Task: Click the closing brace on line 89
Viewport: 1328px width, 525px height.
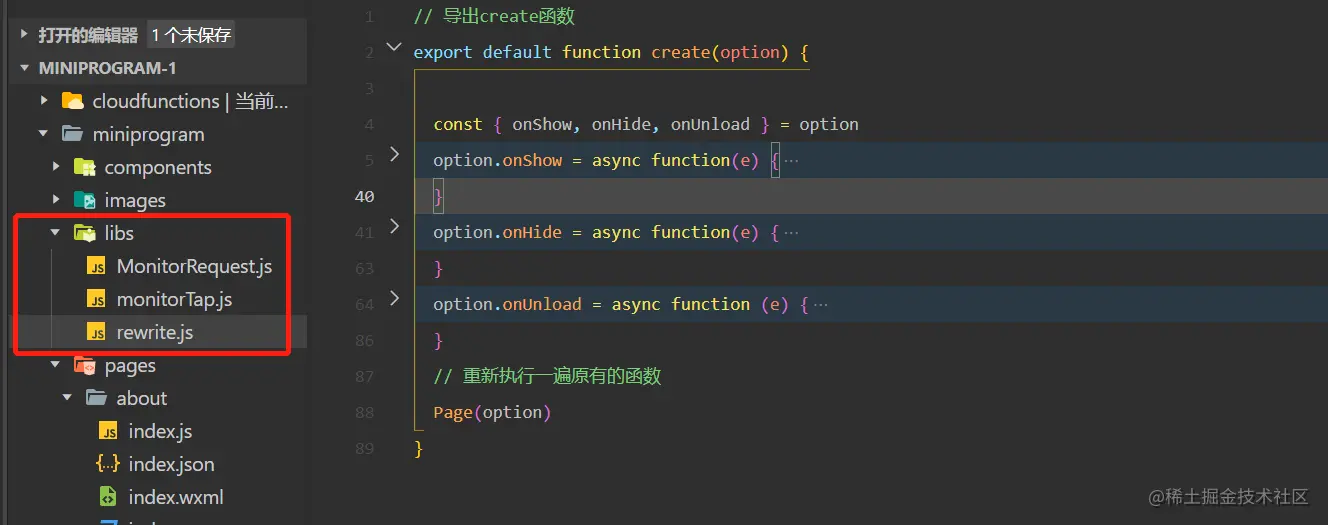Action: pos(419,448)
